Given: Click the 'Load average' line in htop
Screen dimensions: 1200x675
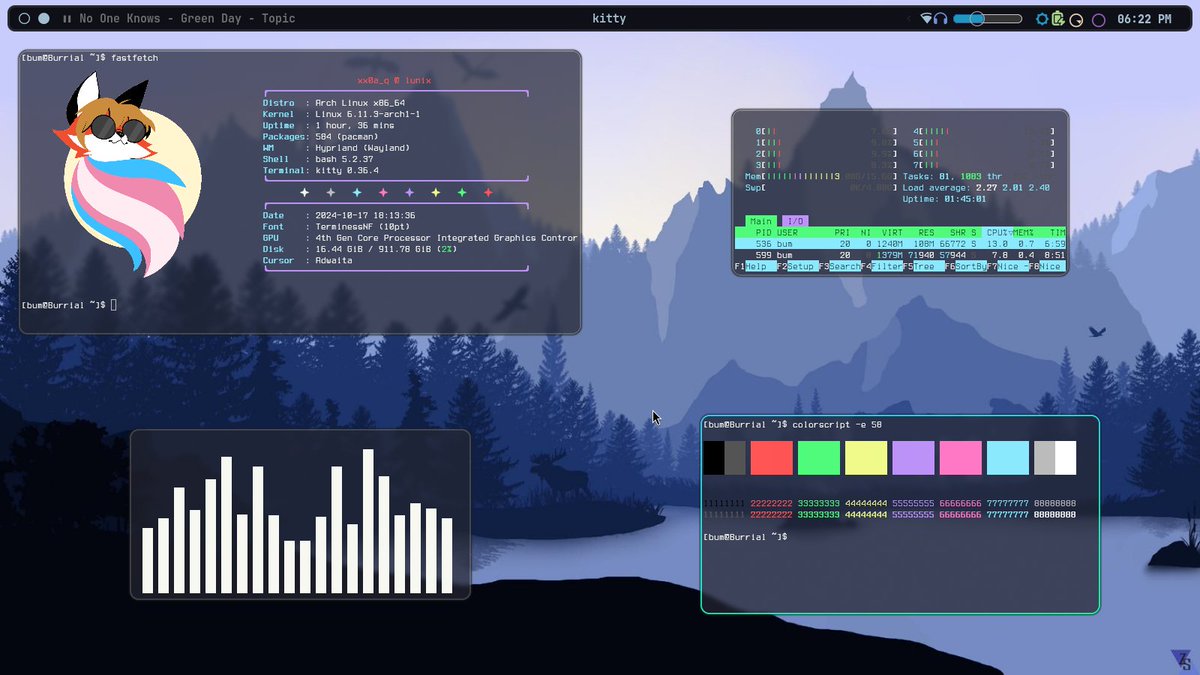Looking at the screenshot, I should coord(976,187).
